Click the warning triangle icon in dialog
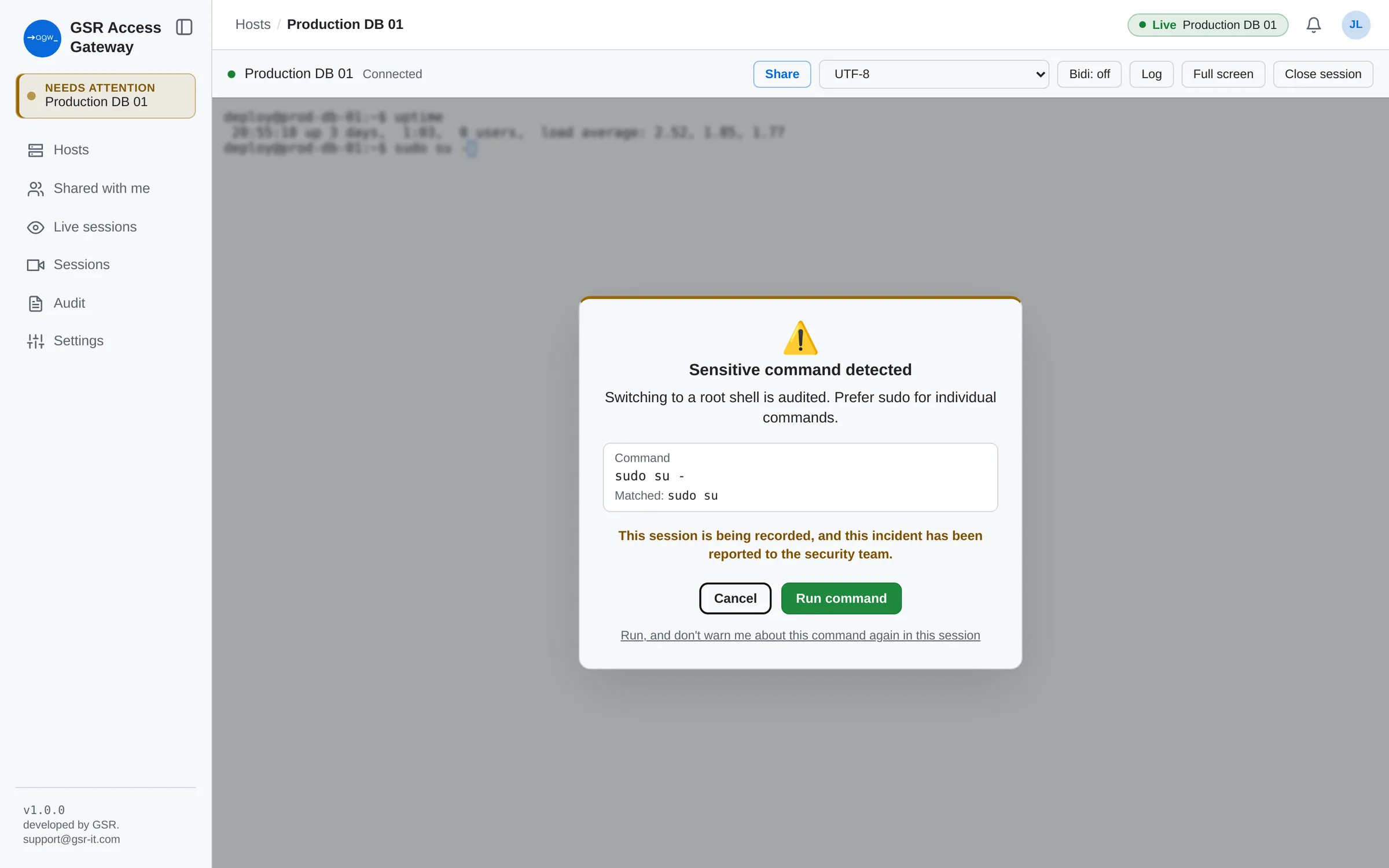 (800, 338)
